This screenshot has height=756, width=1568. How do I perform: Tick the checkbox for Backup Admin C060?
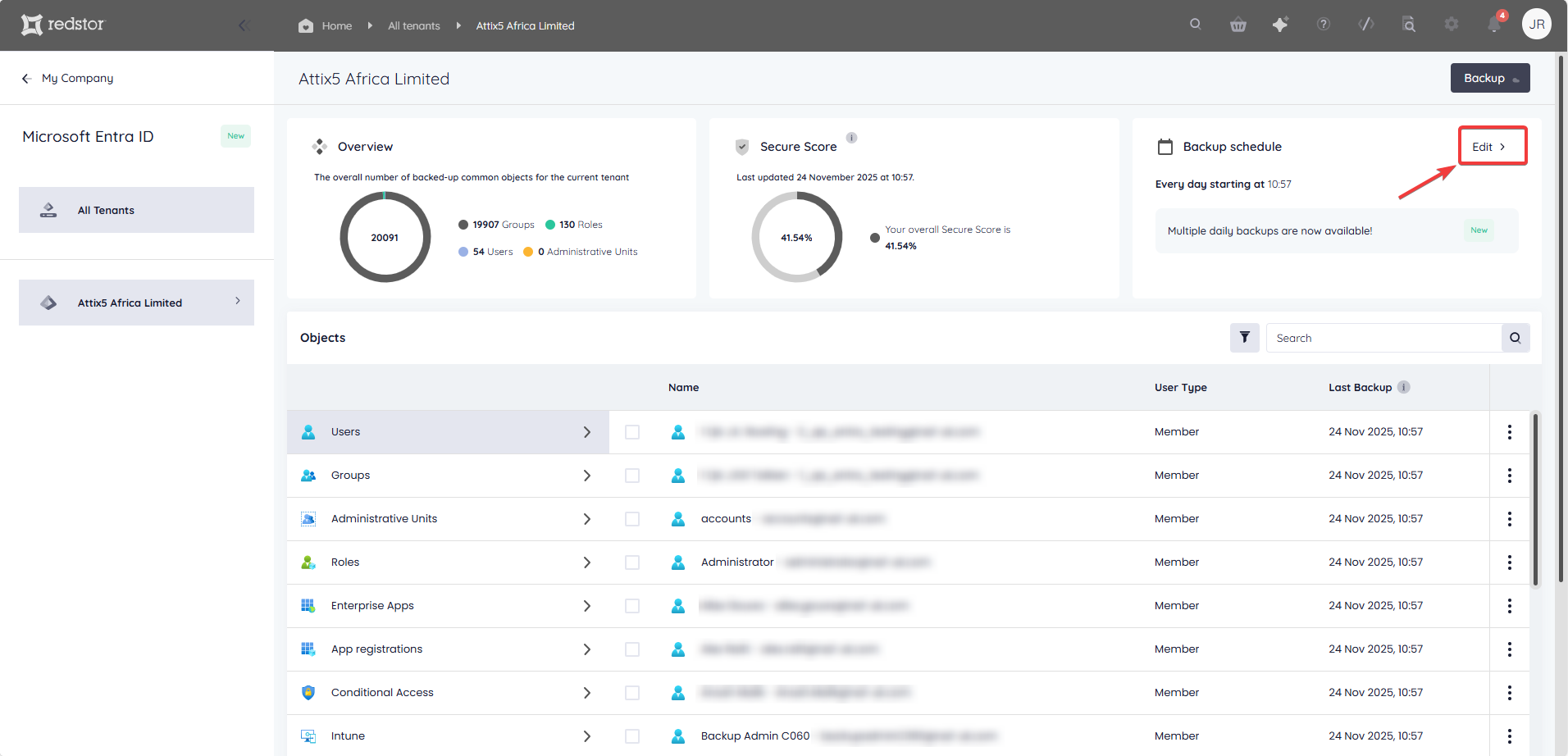click(x=632, y=736)
